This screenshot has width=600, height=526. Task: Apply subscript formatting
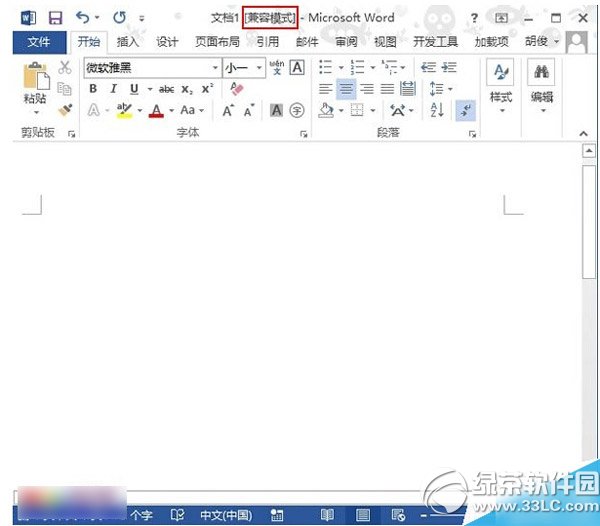pos(187,90)
